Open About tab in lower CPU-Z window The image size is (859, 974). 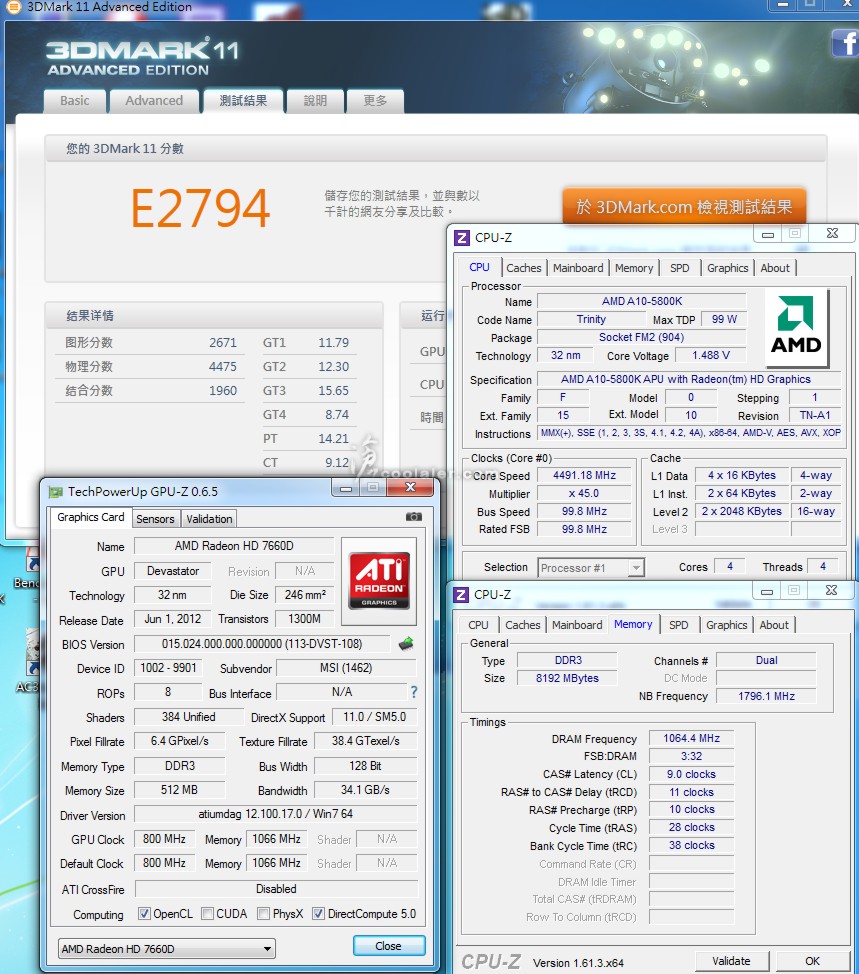pyautogui.click(x=774, y=625)
